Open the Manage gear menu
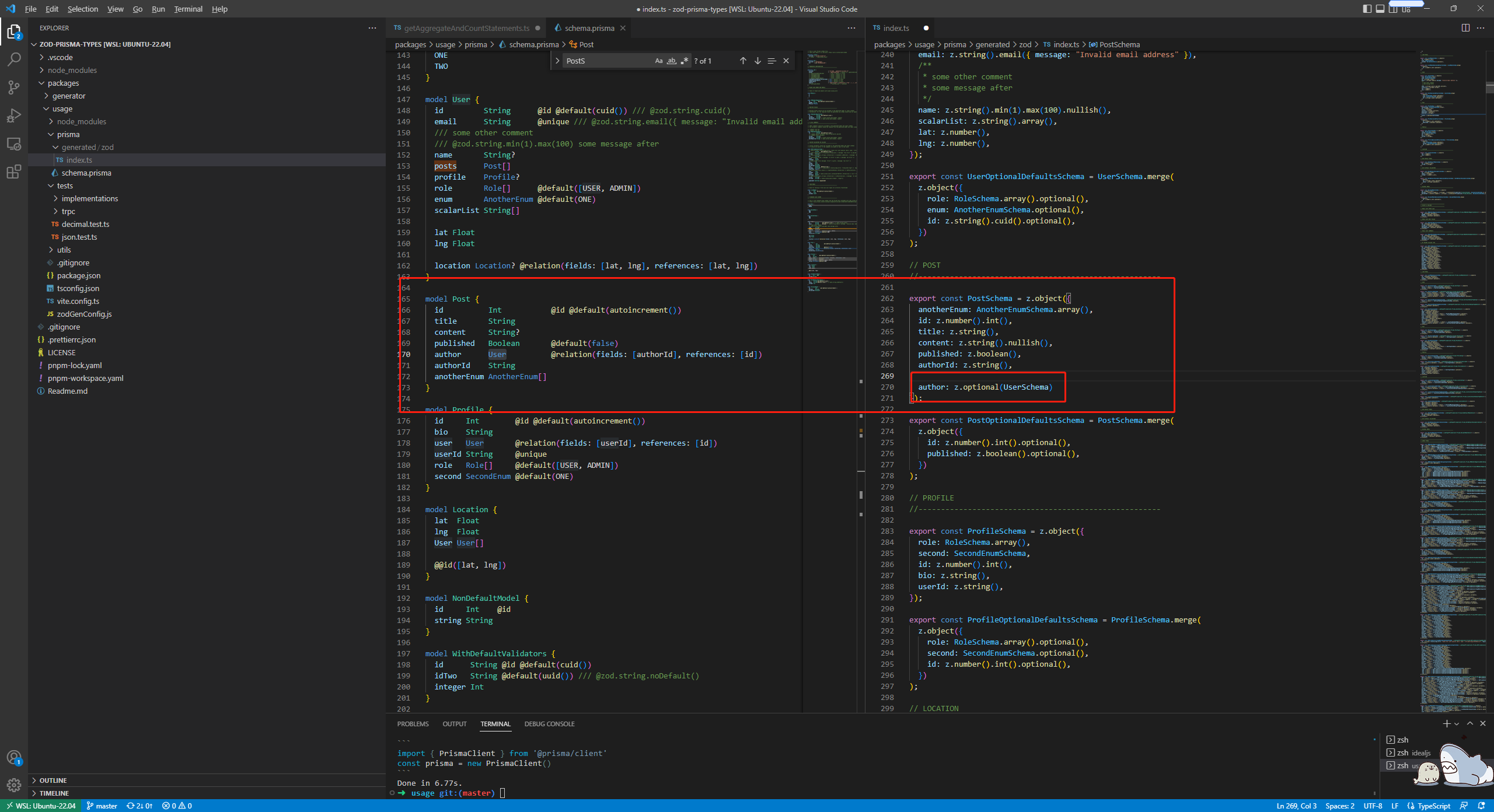The width and height of the screenshot is (1494, 812). (x=14, y=785)
